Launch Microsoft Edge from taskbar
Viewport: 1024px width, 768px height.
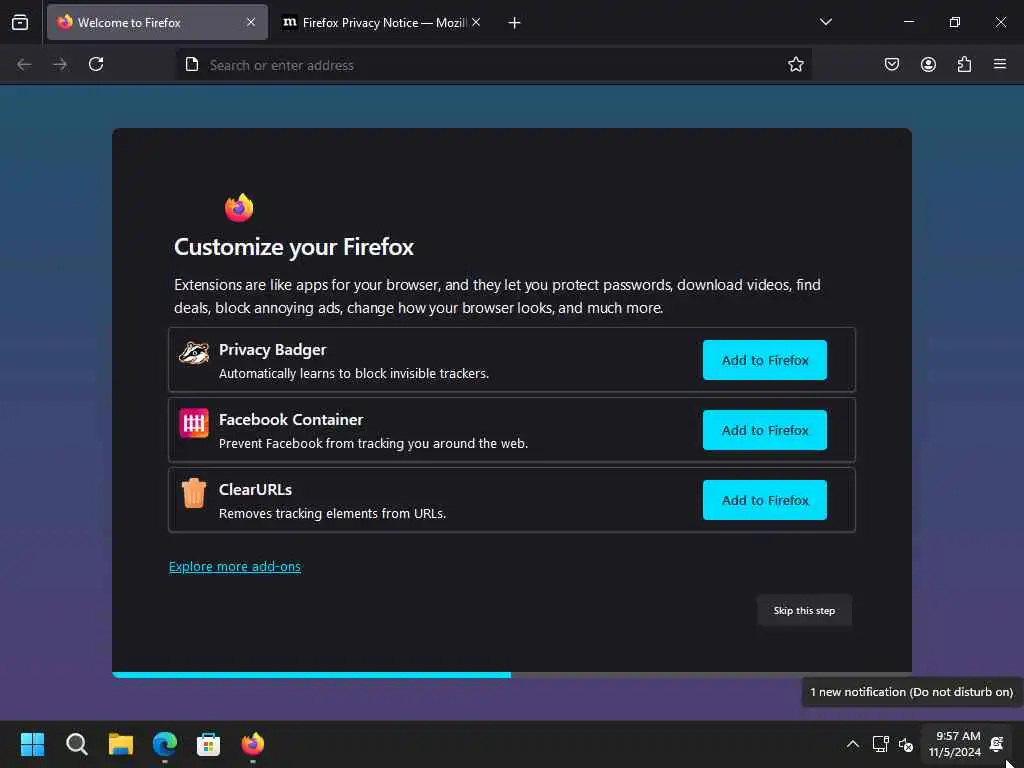tap(165, 744)
